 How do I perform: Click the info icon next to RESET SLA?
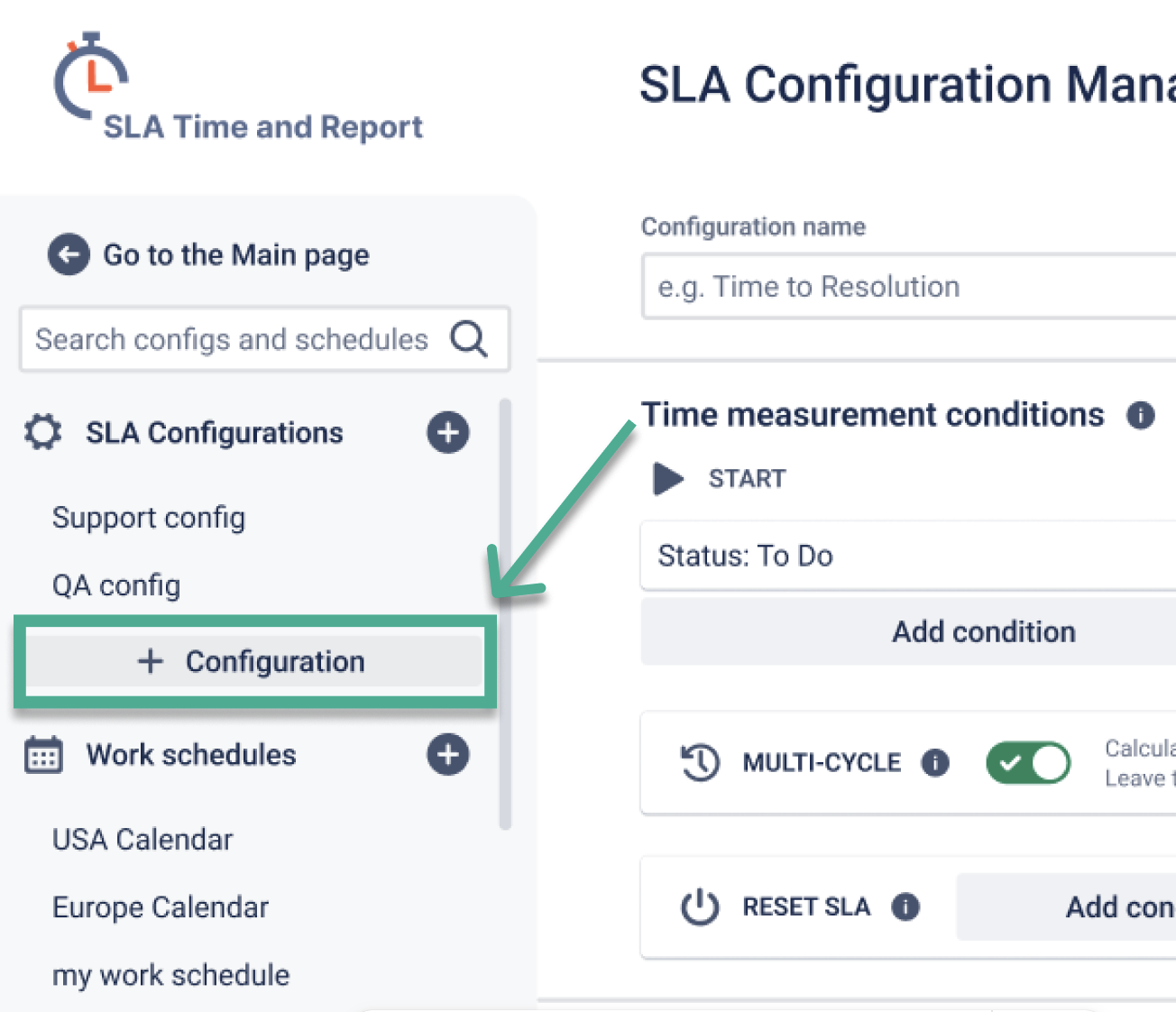coord(905,907)
